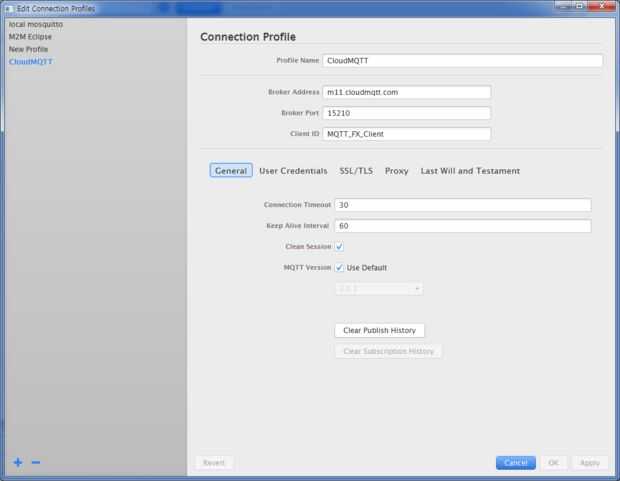The height and width of the screenshot is (481, 620).
Task: Click the OK button
Action: coord(553,462)
